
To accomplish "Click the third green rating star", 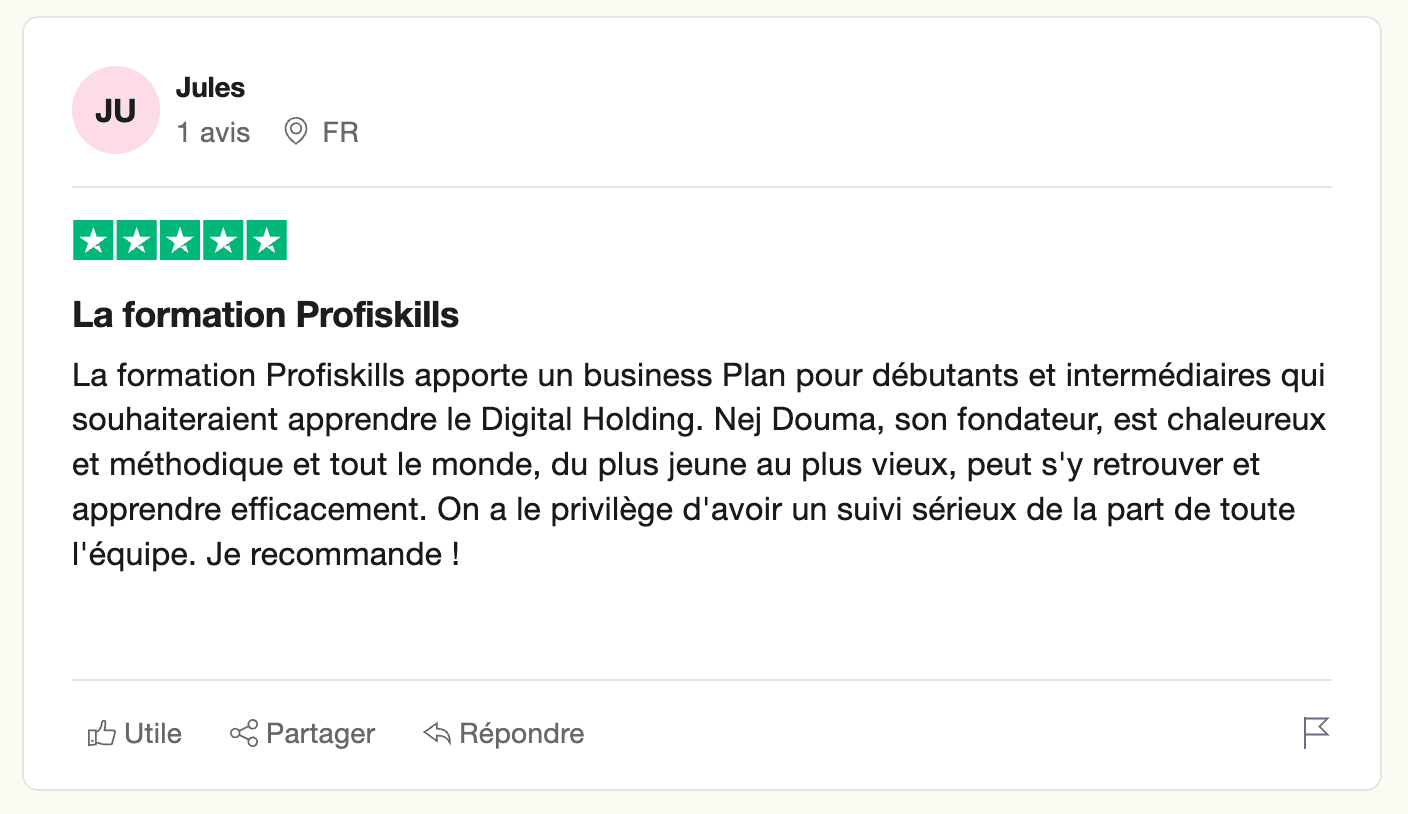I will pos(180,240).
